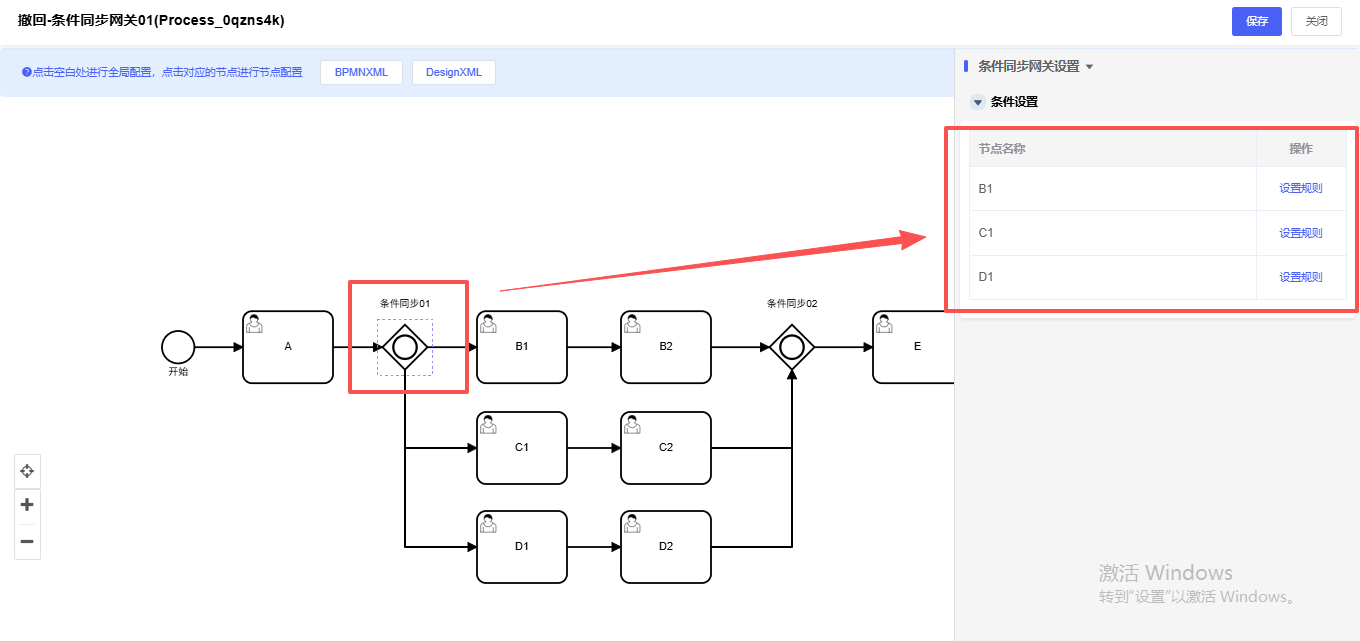Select user task node C2

pos(666,448)
